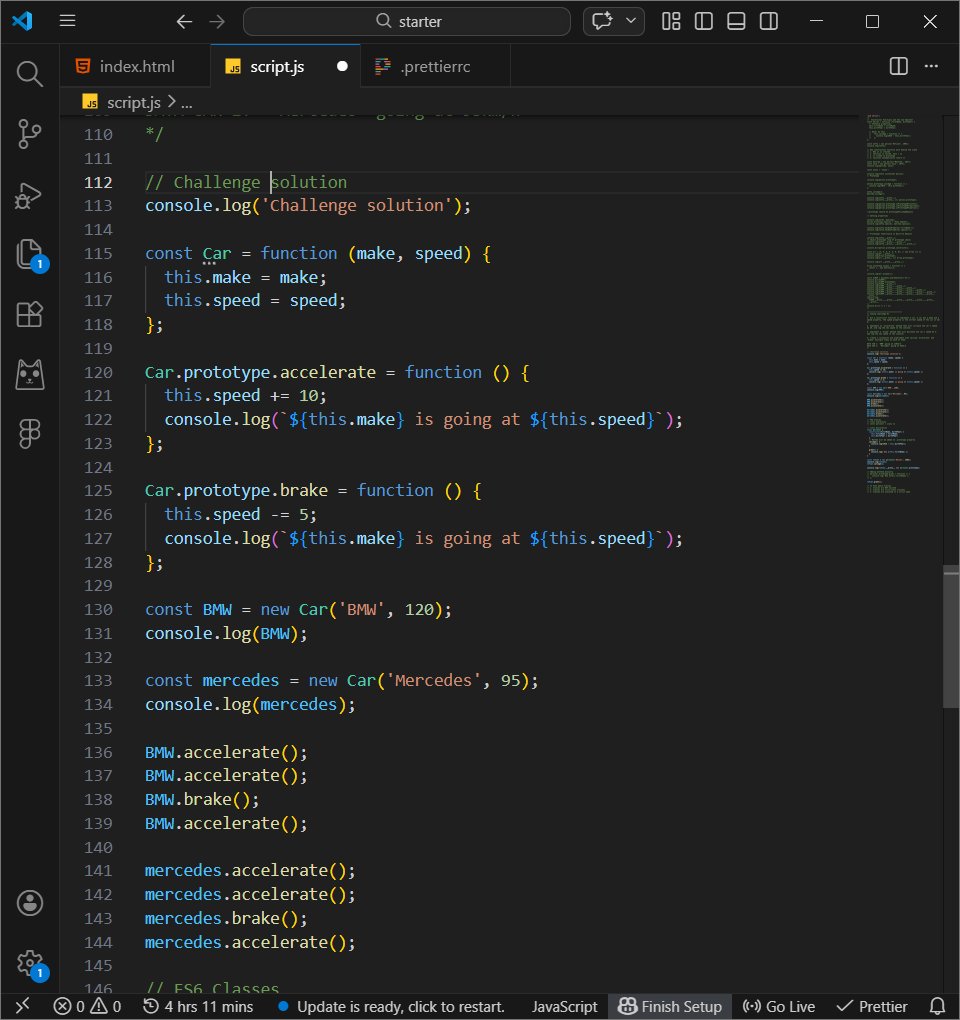The width and height of the screenshot is (960, 1020).
Task: Open the Manage settings gear
Action: coord(30,963)
